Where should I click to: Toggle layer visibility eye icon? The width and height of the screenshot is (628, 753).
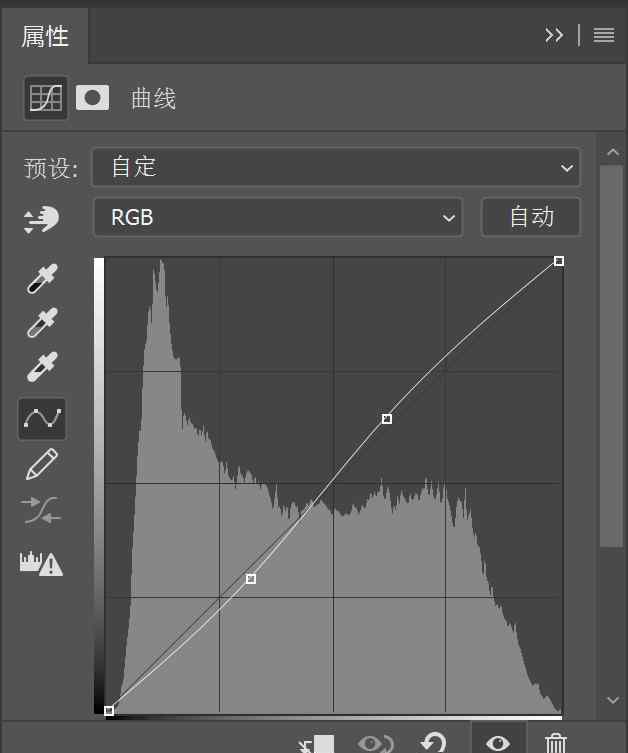tap(497, 743)
